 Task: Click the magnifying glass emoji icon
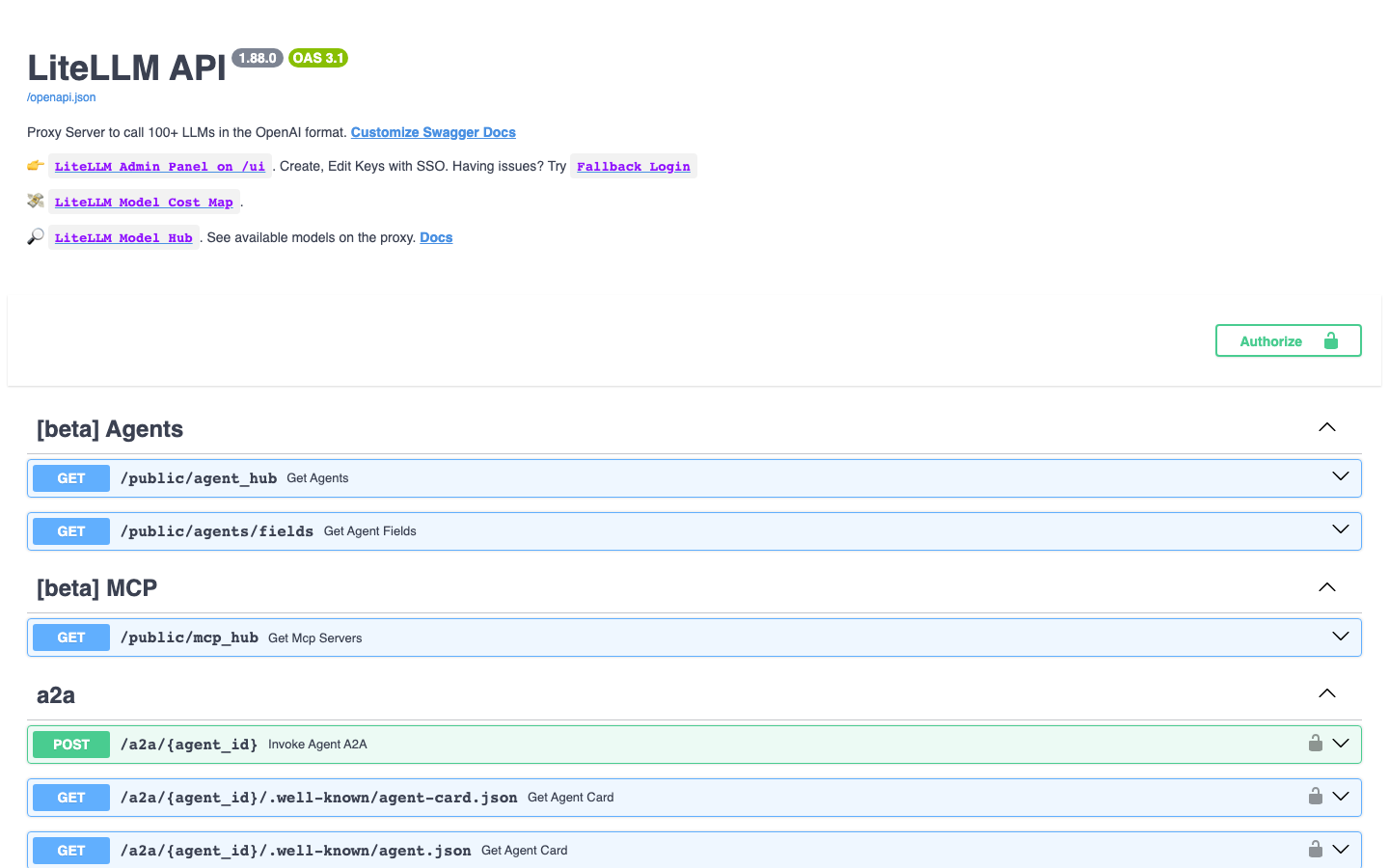[x=36, y=236]
